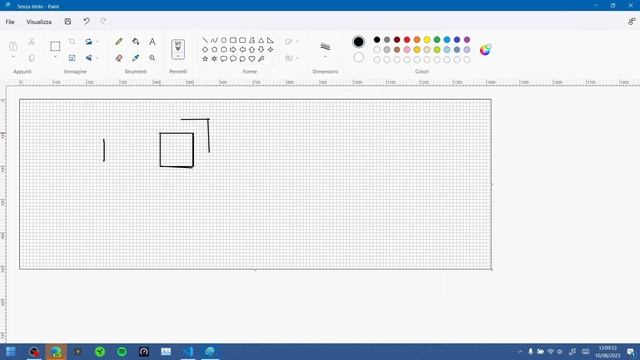640x360 pixels.
Task: Select the Pencil tool
Action: [x=119, y=42]
